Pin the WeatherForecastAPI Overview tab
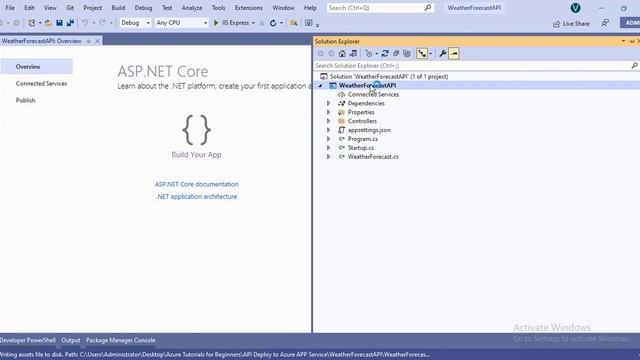Image resolution: width=640 pixels, height=360 pixels. click(89, 41)
